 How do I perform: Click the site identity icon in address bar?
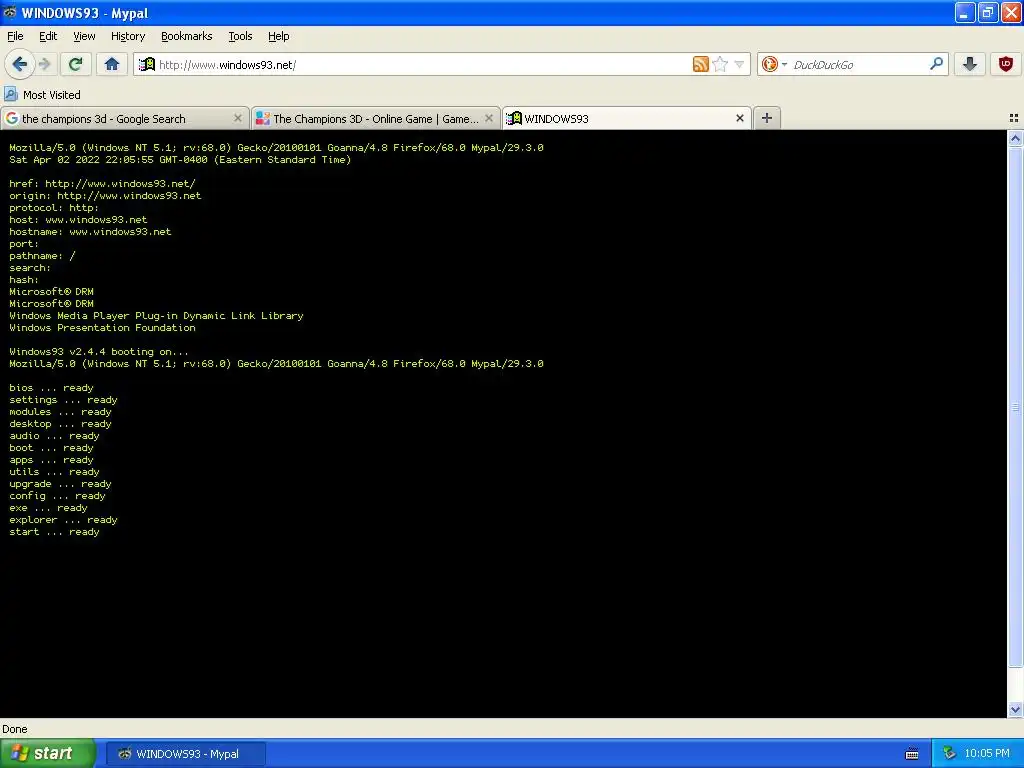[147, 64]
